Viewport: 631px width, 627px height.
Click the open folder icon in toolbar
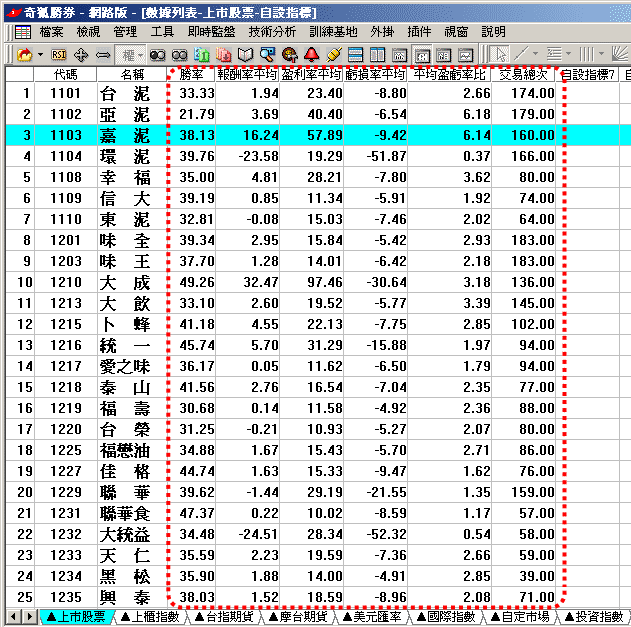pos(25,54)
